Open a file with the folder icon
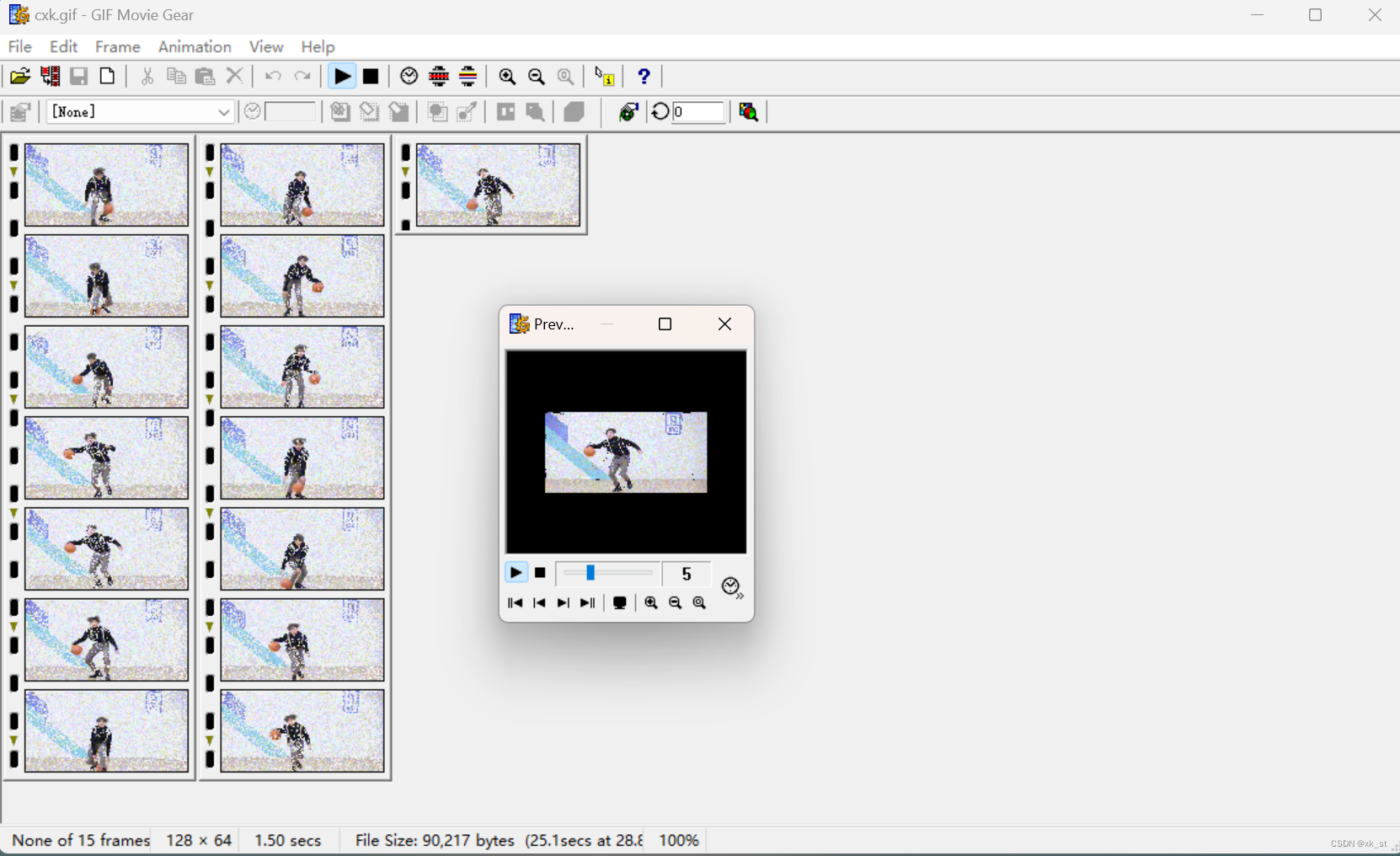The width and height of the screenshot is (1400, 856). tap(20, 77)
